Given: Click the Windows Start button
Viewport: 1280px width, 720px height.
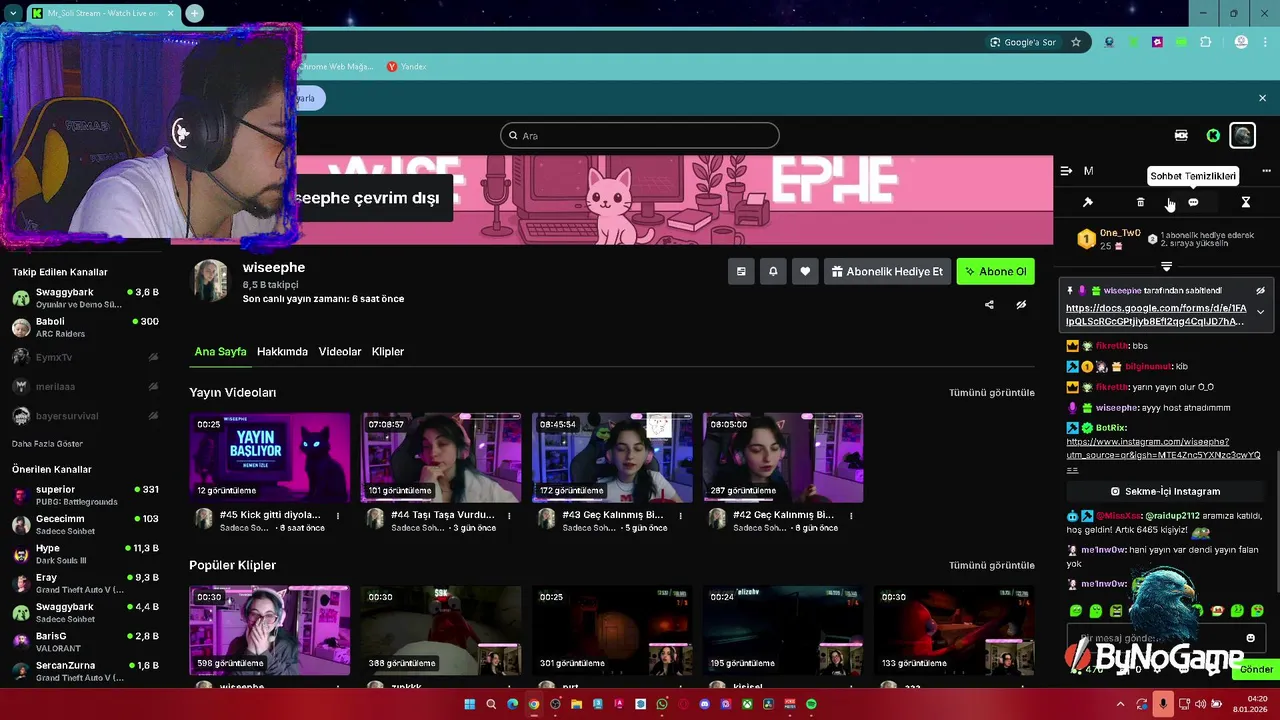Looking at the screenshot, I should point(469,704).
